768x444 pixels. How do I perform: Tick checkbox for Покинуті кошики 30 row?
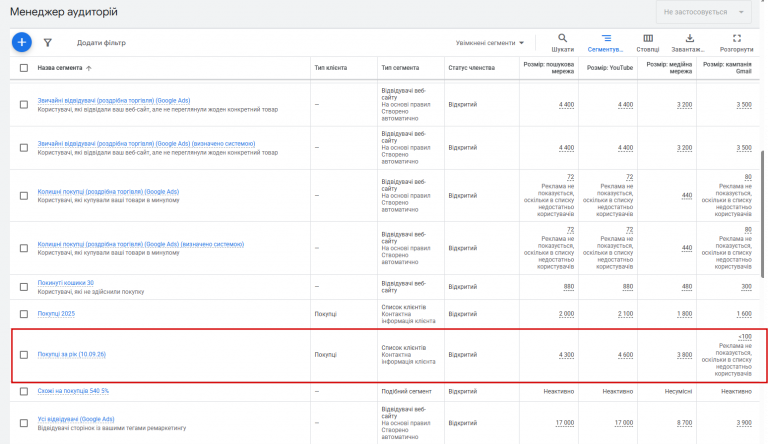click(24, 287)
